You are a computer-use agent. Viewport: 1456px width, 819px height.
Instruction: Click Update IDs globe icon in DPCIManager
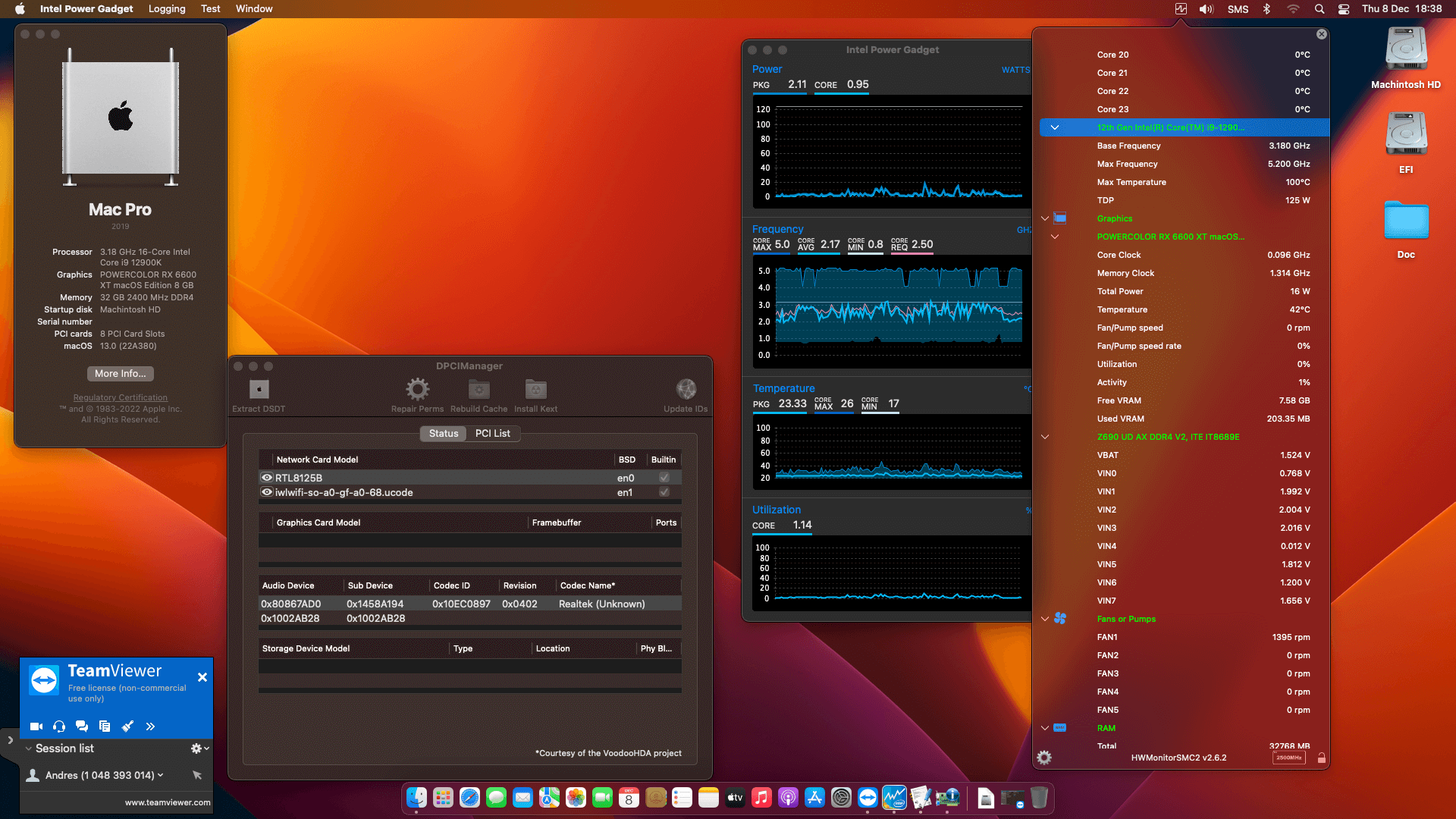click(686, 389)
